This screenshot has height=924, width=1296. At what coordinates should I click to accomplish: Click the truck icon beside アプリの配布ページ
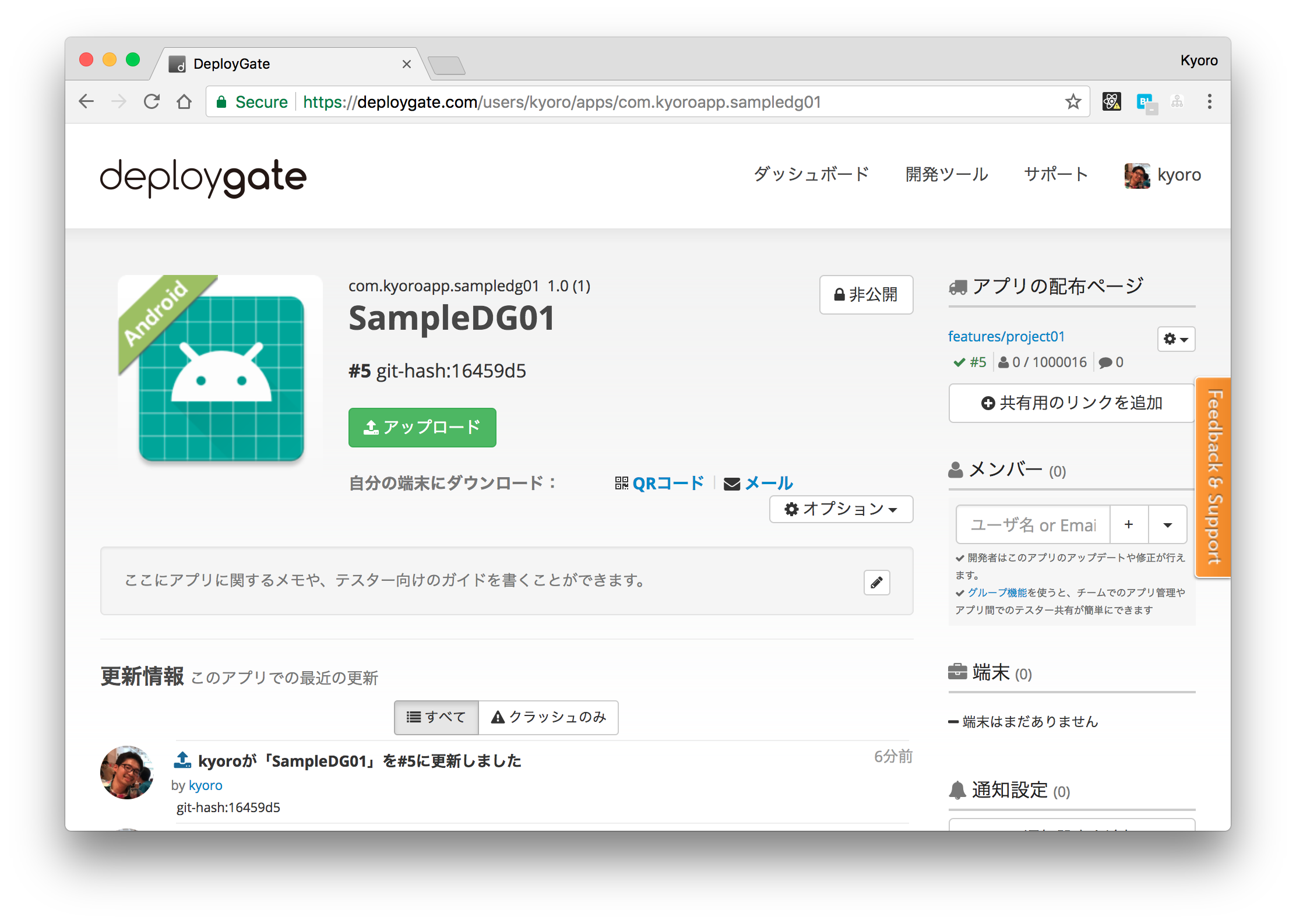coord(957,285)
